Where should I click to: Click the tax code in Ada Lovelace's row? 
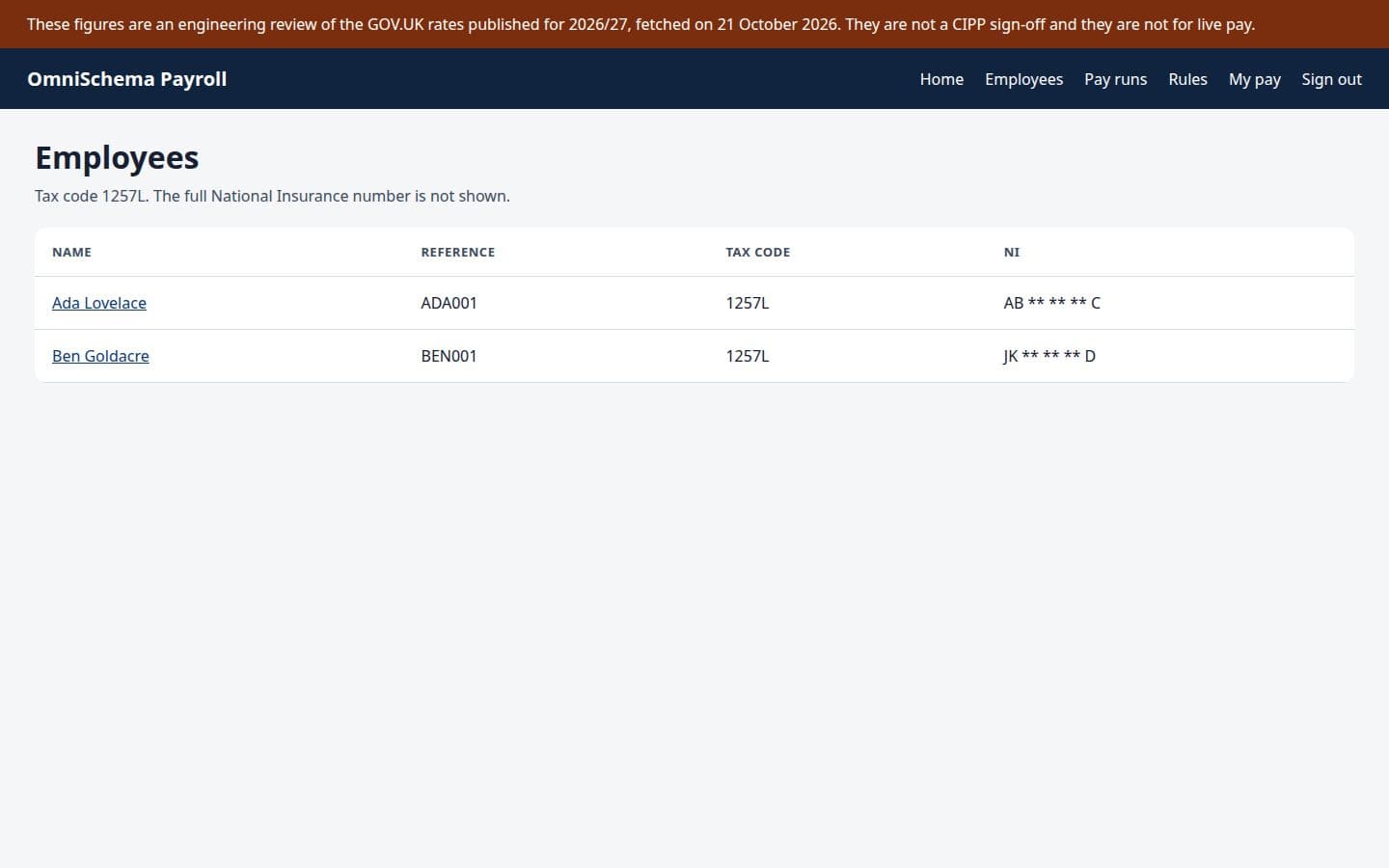pos(748,303)
